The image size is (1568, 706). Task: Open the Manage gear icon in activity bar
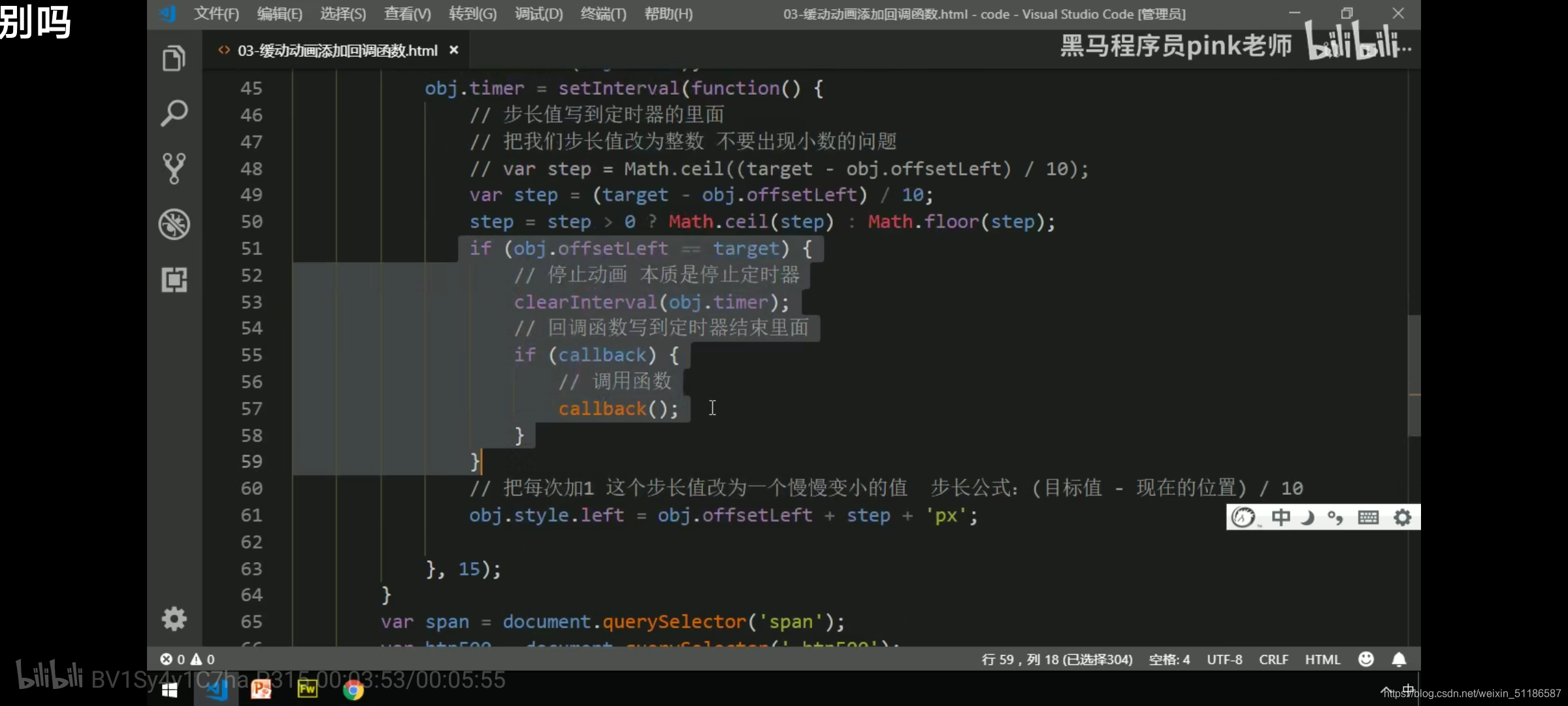174,618
